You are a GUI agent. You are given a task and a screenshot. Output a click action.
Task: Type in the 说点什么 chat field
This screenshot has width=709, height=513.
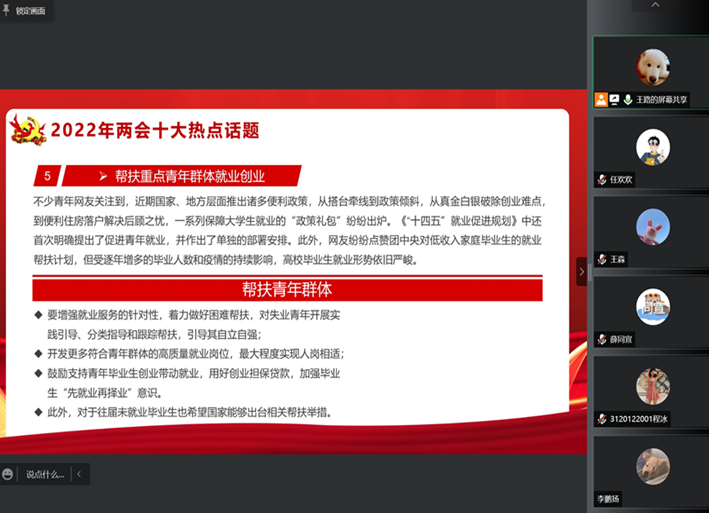[45, 474]
